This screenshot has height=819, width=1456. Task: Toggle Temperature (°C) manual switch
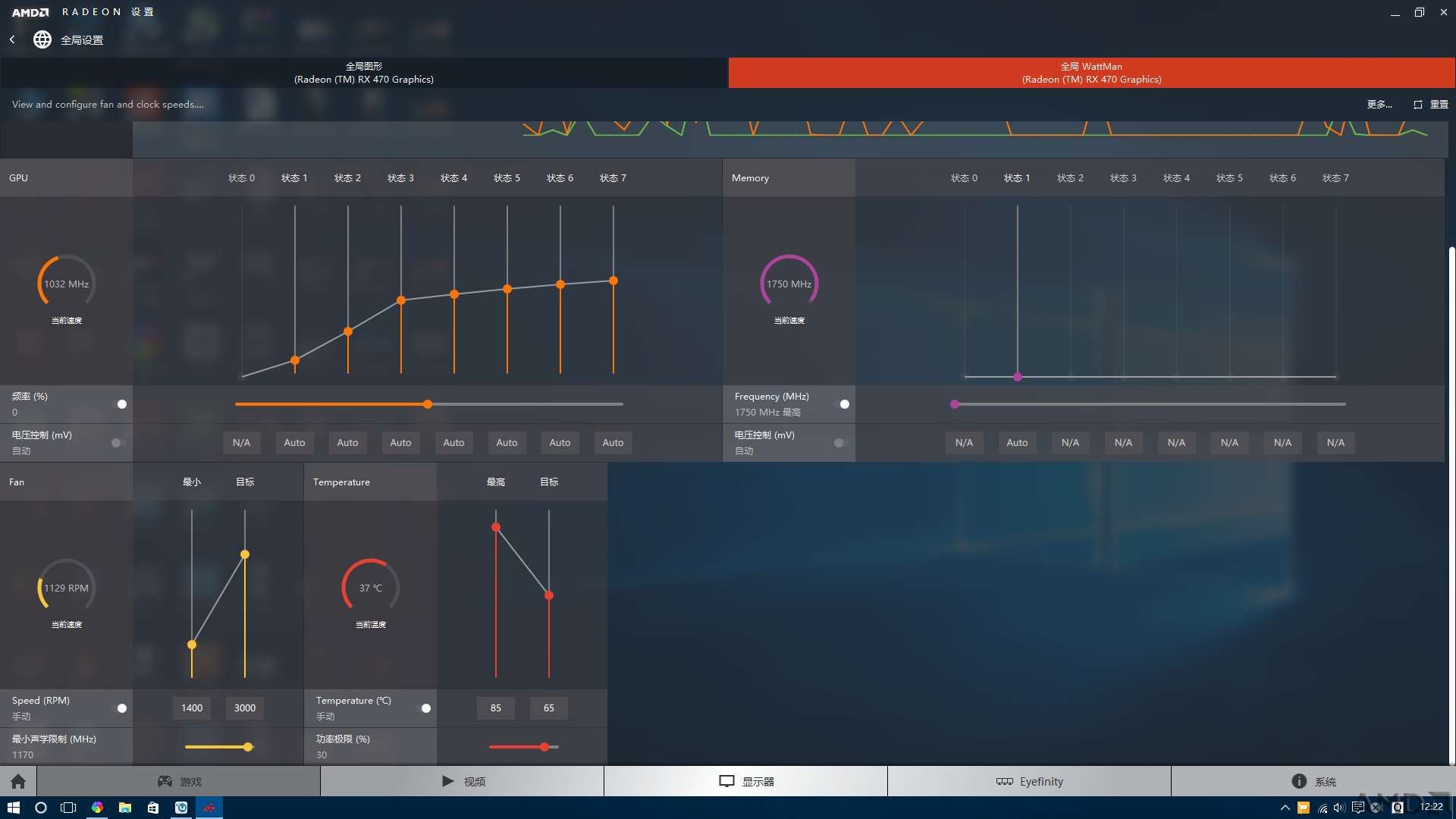pyautogui.click(x=424, y=708)
